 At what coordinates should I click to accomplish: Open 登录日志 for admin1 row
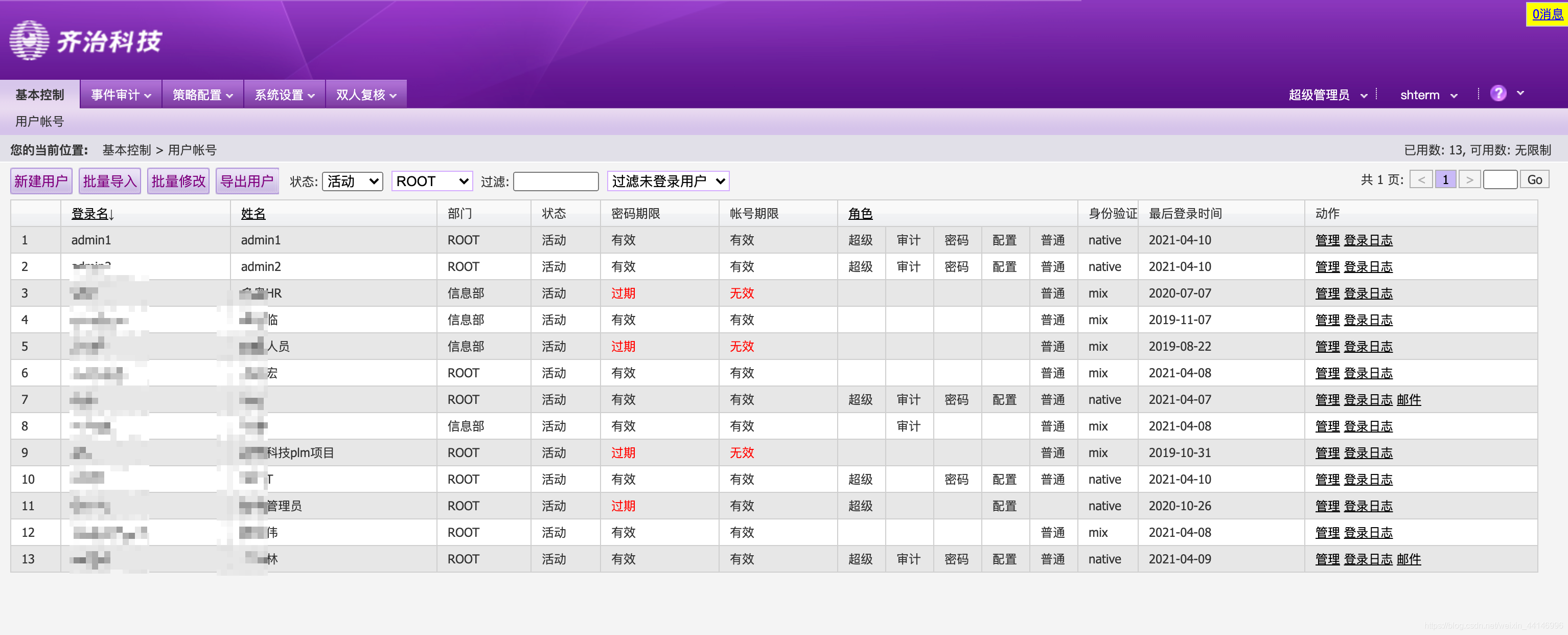coord(1368,240)
